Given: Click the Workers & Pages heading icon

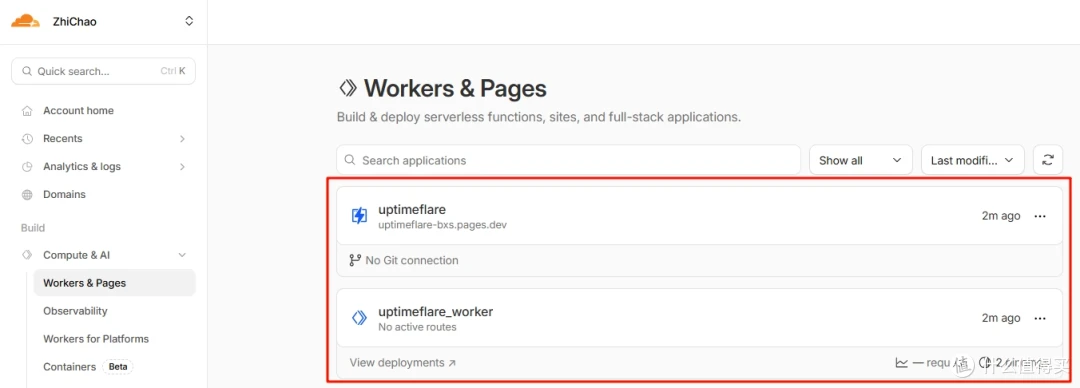Looking at the screenshot, I should (x=347, y=88).
